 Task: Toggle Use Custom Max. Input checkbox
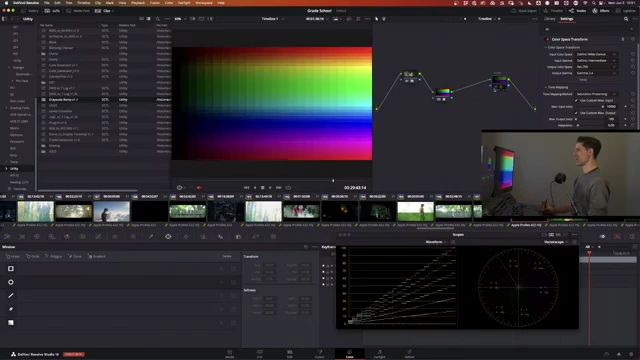click(x=576, y=100)
